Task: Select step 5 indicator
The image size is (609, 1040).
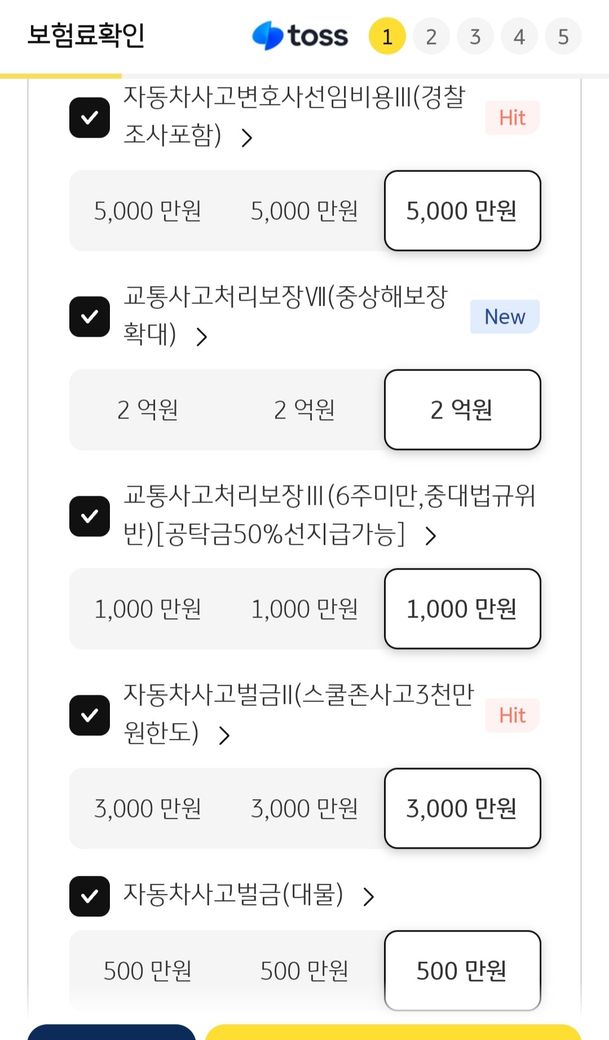Action: (x=563, y=37)
